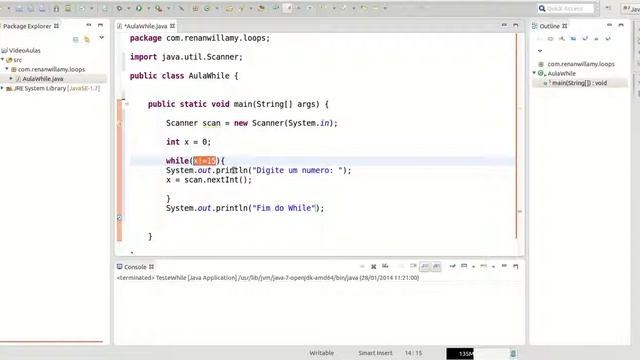Viewport: 640px width, 360px height.
Task: Click the terminated TesteWhile console label
Action: 268,278
